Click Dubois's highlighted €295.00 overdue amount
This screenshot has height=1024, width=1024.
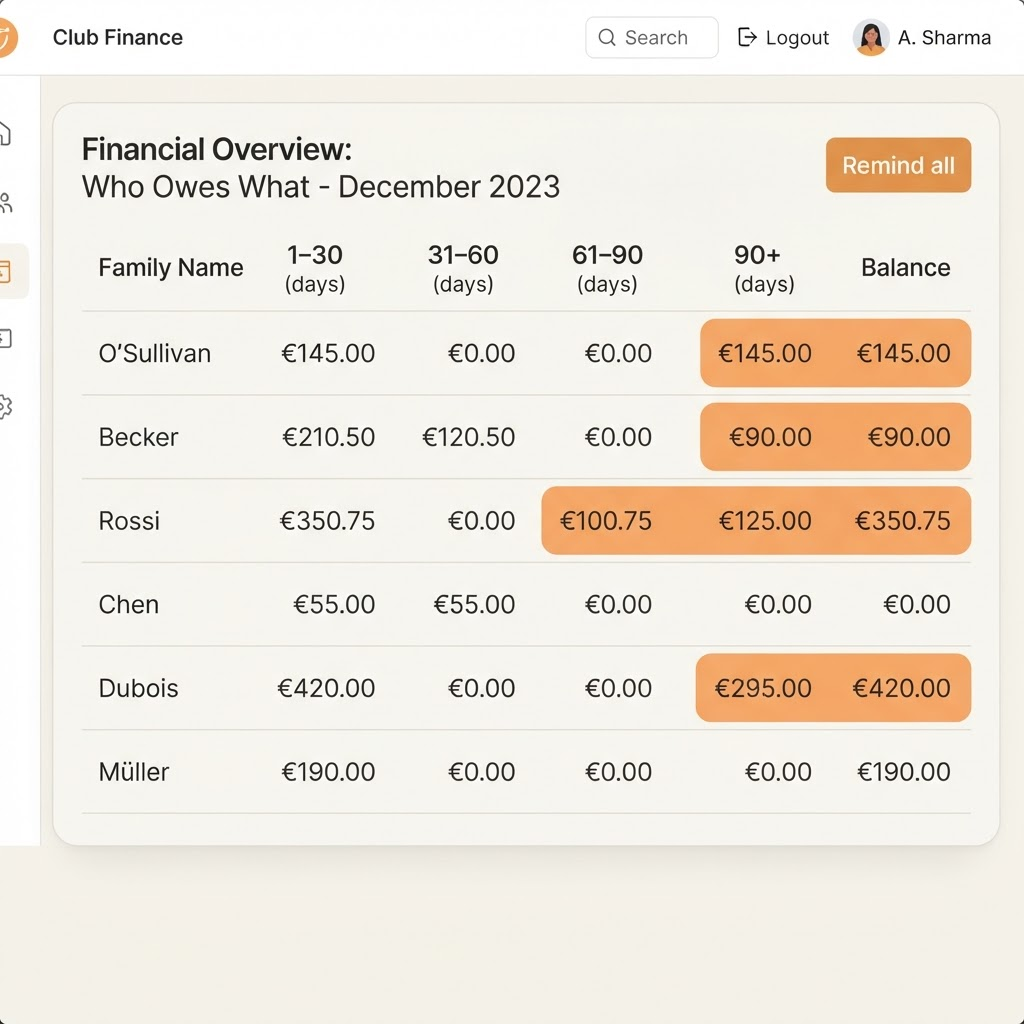pos(763,688)
